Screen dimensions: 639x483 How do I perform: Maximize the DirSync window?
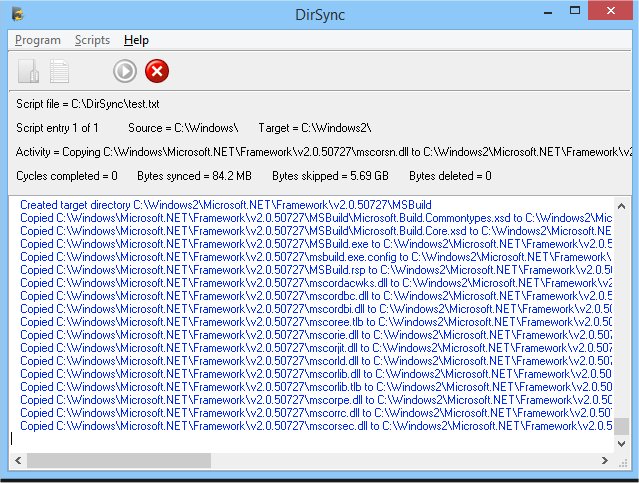pos(575,11)
